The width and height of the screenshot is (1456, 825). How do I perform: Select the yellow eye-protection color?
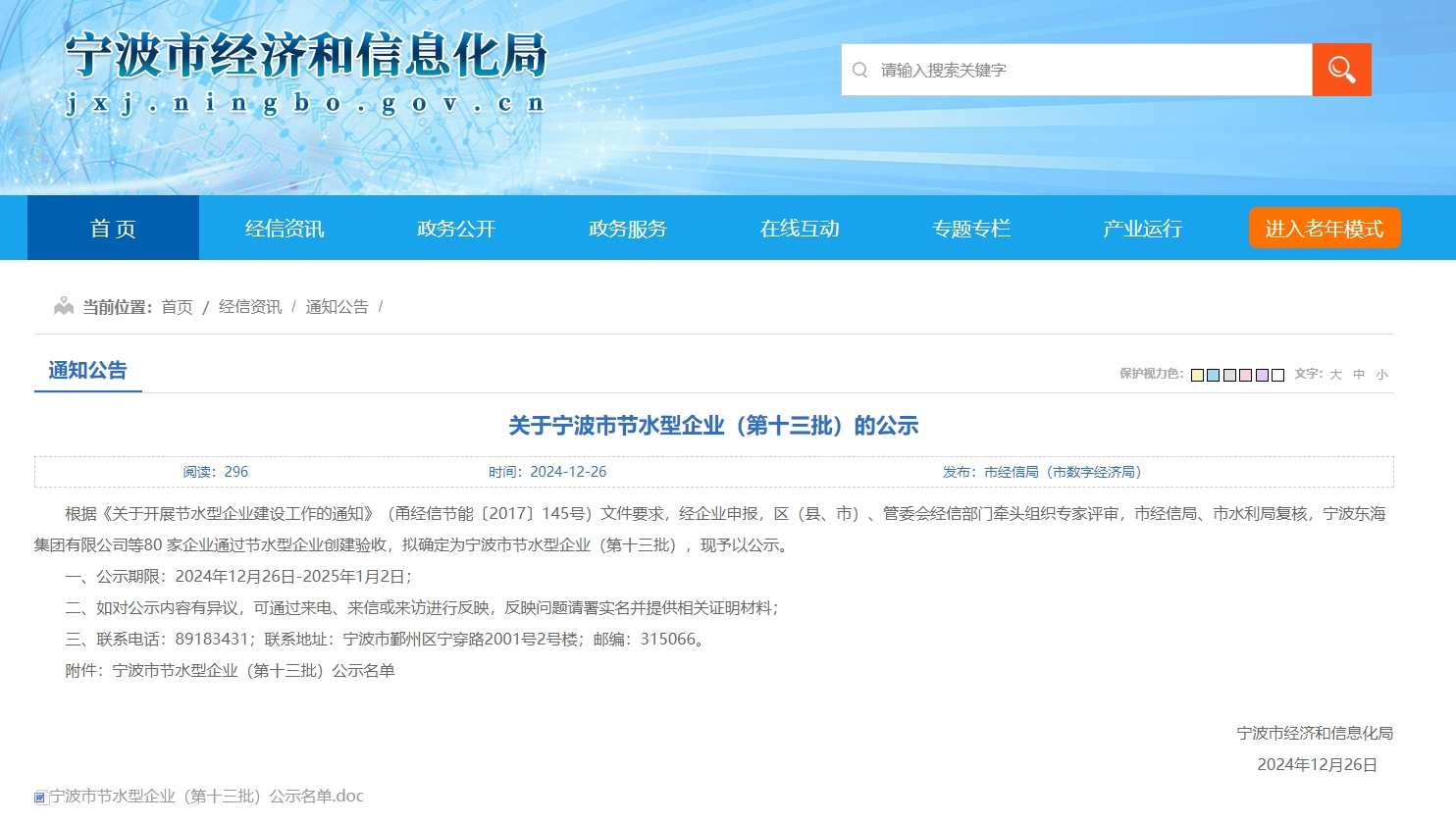click(x=1197, y=375)
